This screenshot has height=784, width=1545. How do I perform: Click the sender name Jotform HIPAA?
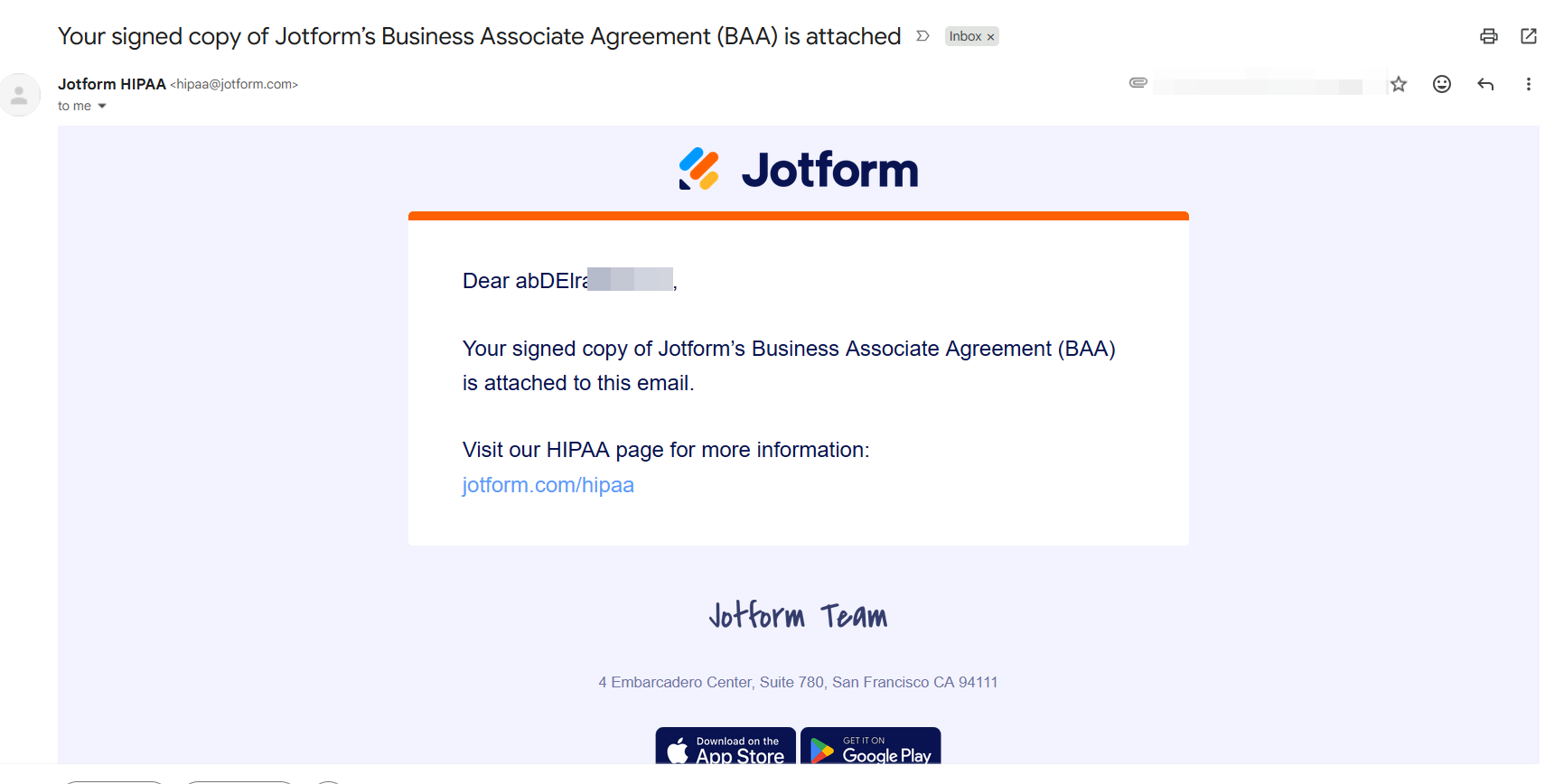[x=112, y=84]
